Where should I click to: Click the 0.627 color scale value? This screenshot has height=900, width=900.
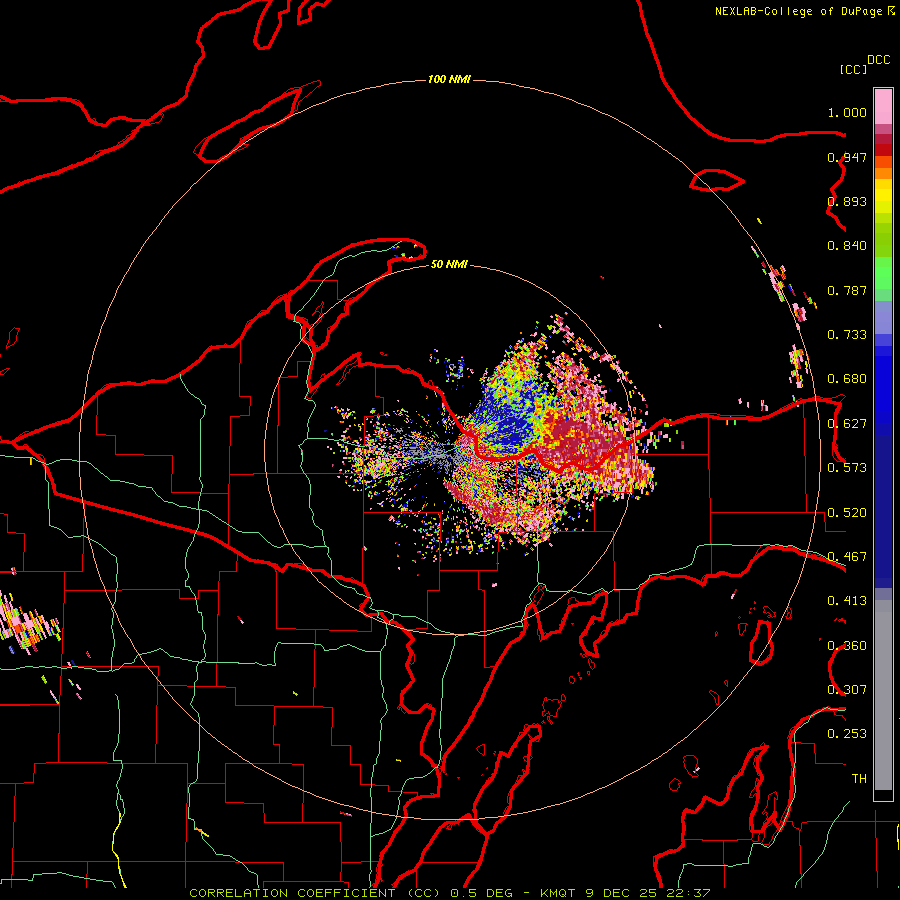point(847,424)
